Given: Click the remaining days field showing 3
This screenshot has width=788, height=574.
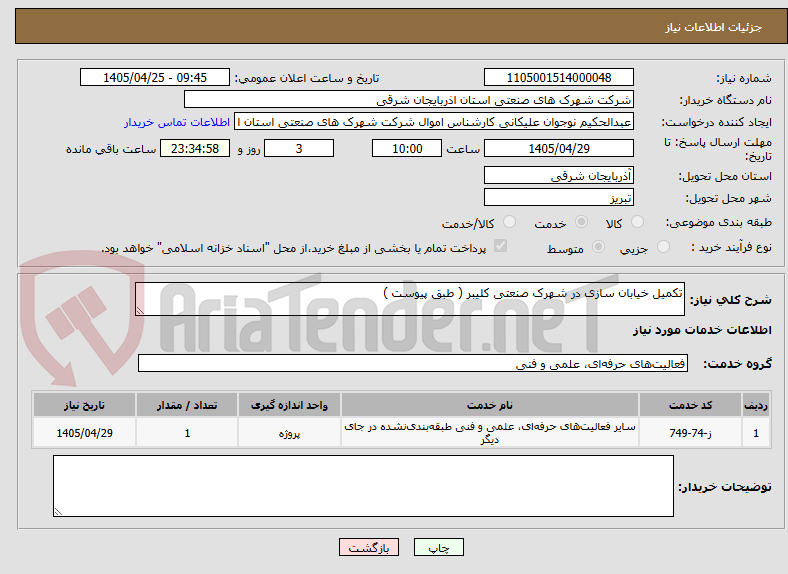Looking at the screenshot, I should (x=299, y=148).
